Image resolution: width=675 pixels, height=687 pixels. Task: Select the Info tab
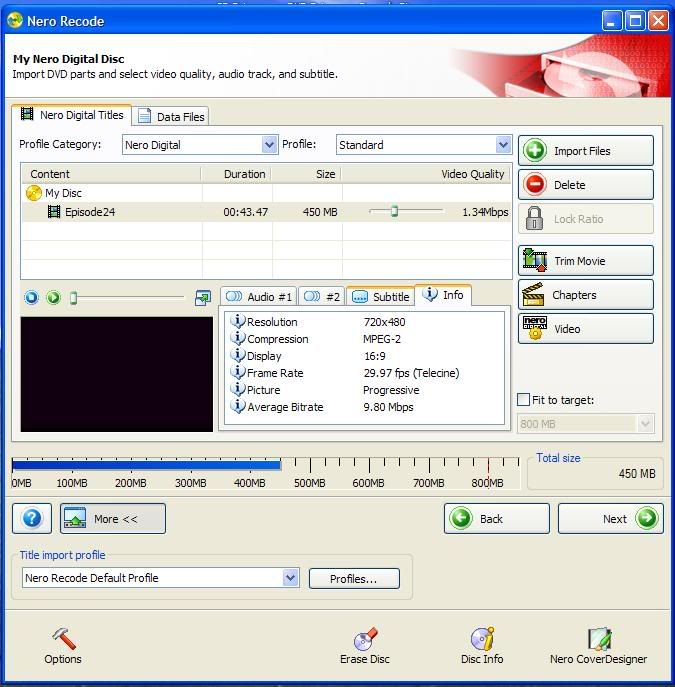[x=443, y=295]
